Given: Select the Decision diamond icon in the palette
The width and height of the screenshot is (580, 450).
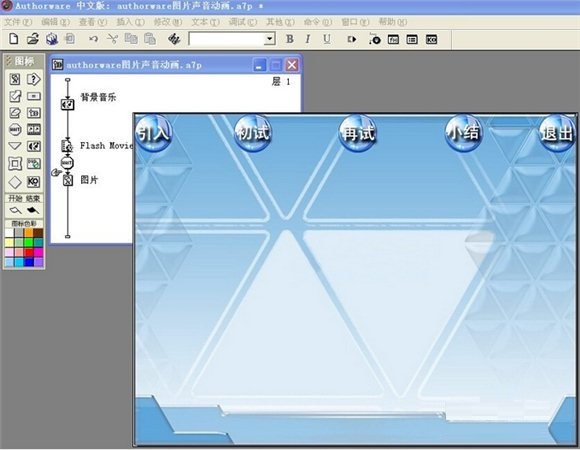Looking at the screenshot, I should (15, 182).
